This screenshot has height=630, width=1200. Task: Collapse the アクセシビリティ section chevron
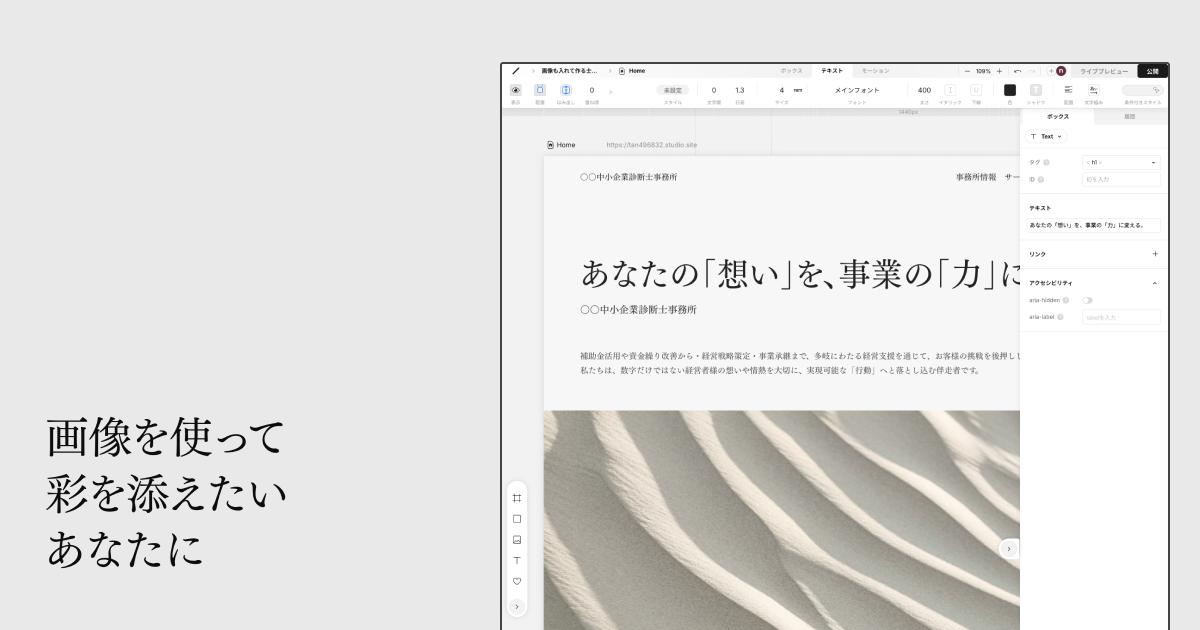pos(1157,283)
